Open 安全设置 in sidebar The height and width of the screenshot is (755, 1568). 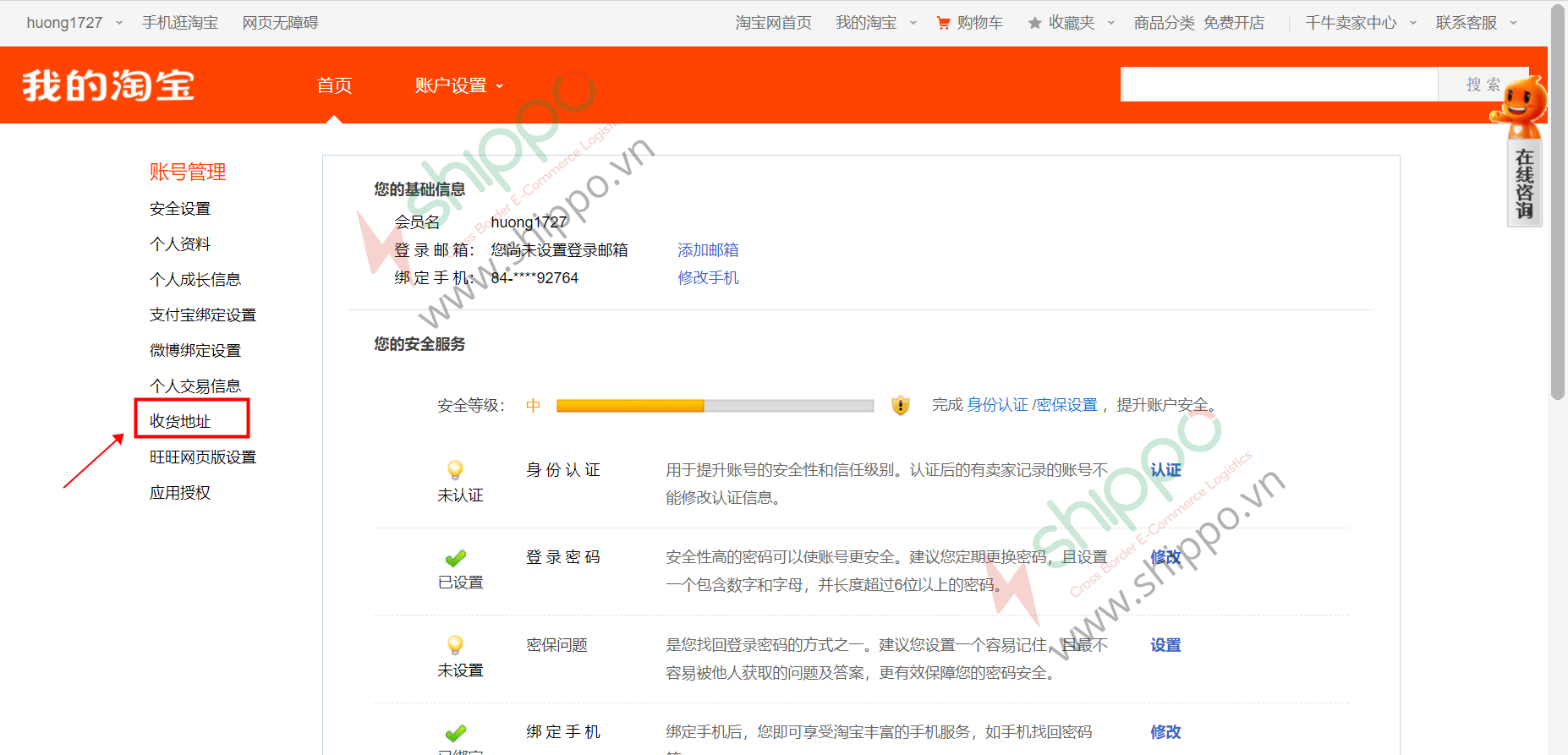point(180,209)
